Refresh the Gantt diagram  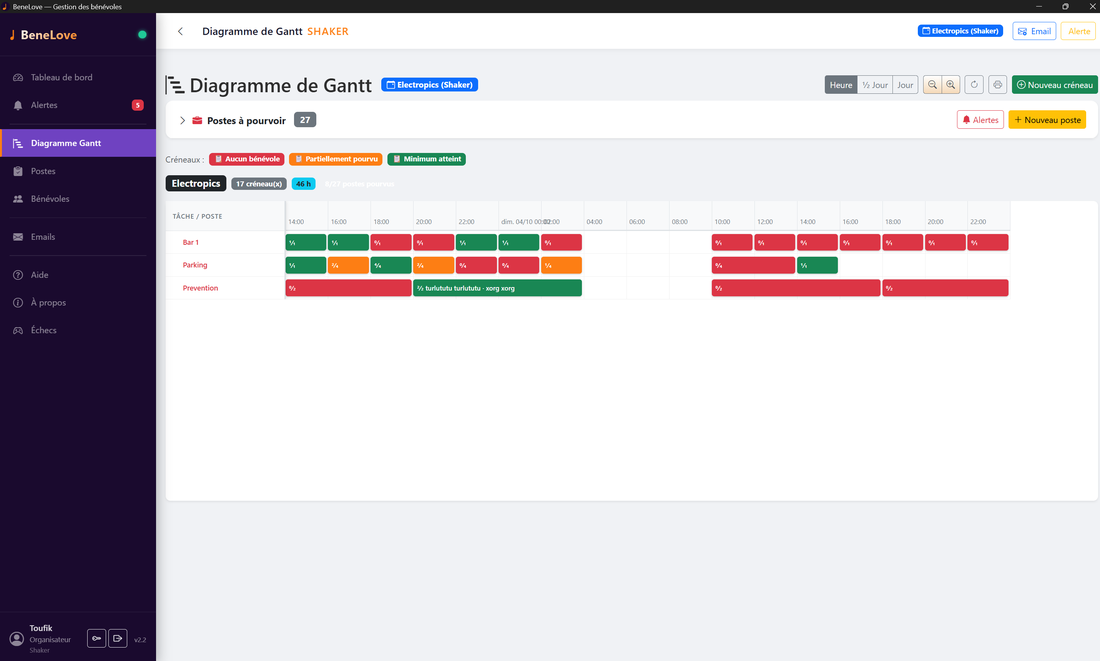(974, 85)
